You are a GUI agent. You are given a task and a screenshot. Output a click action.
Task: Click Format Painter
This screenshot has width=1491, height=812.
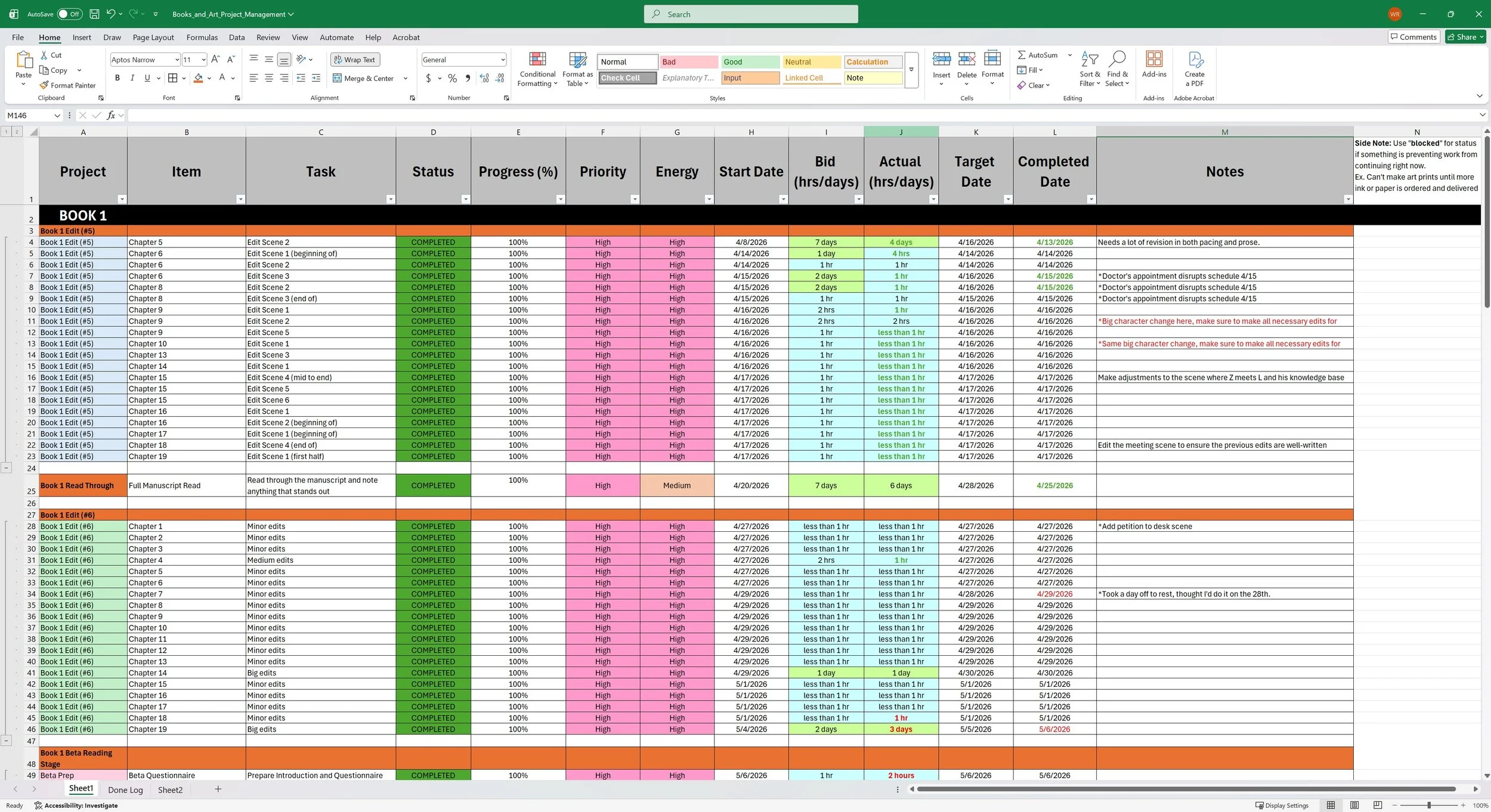click(67, 85)
